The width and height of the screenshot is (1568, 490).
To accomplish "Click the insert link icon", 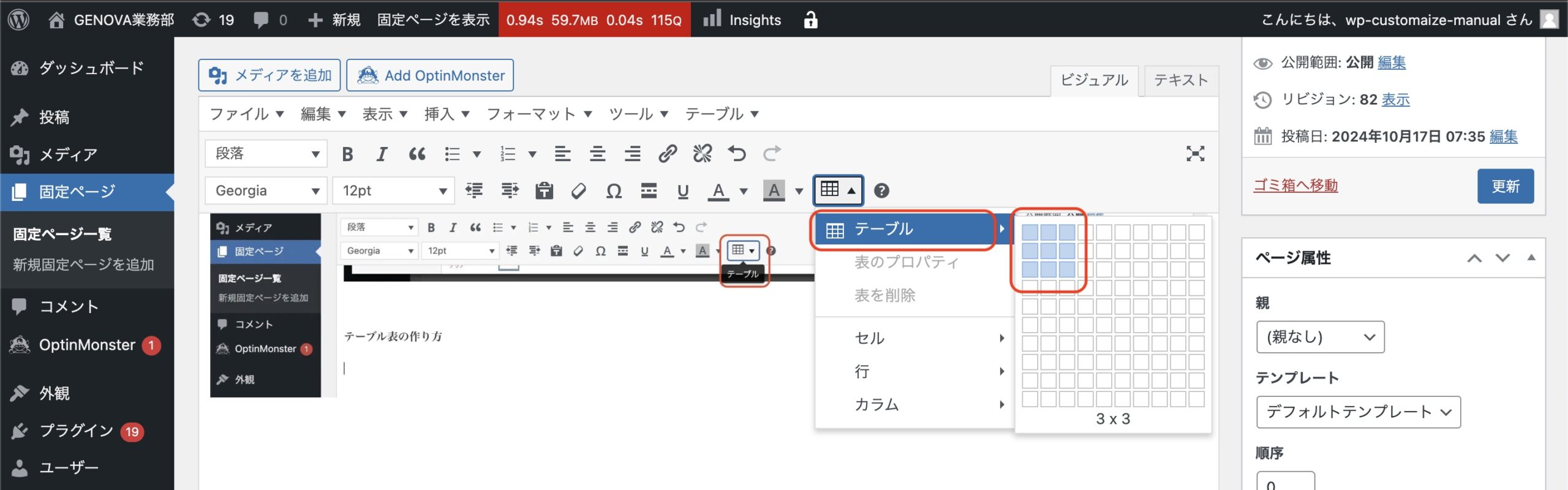I will coord(667,154).
